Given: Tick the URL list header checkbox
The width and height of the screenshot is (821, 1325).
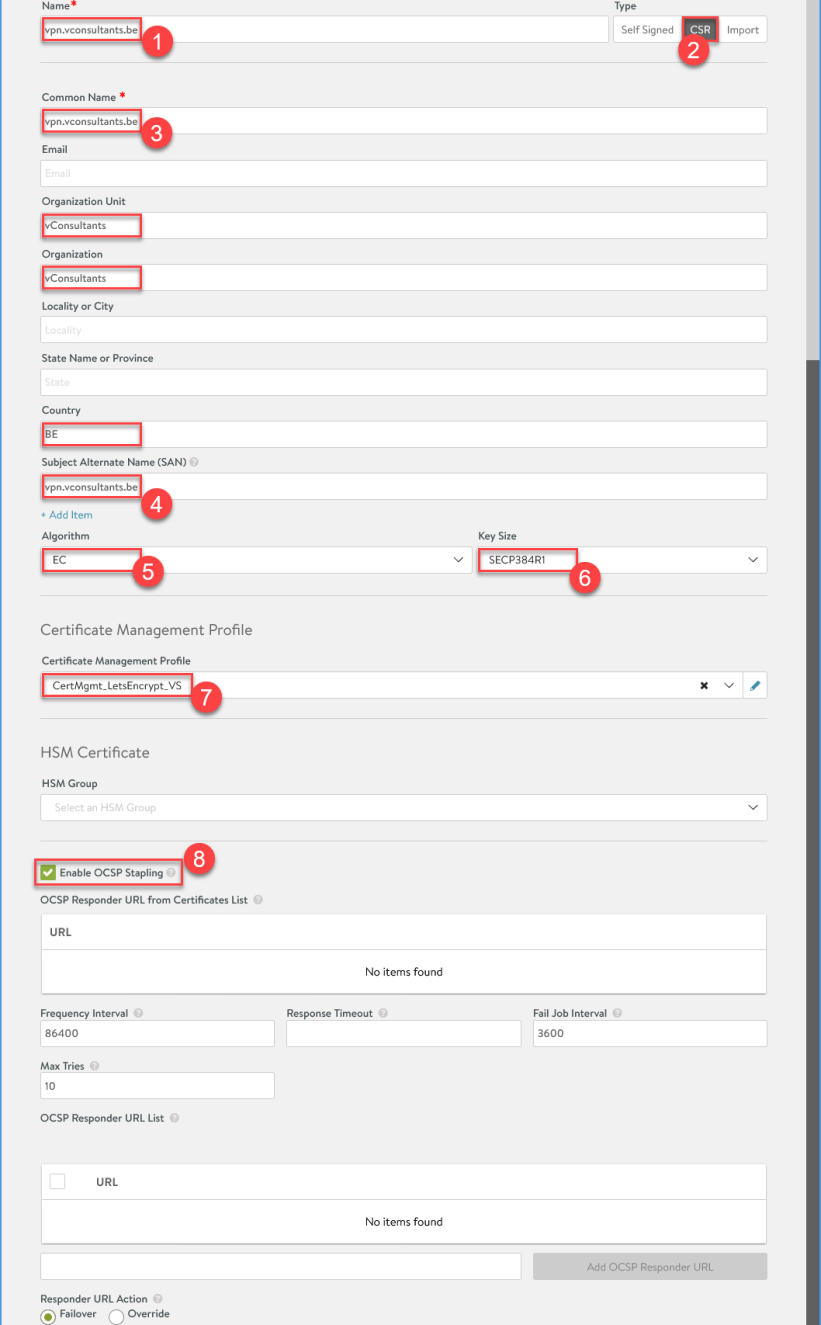Looking at the screenshot, I should click(x=58, y=1181).
